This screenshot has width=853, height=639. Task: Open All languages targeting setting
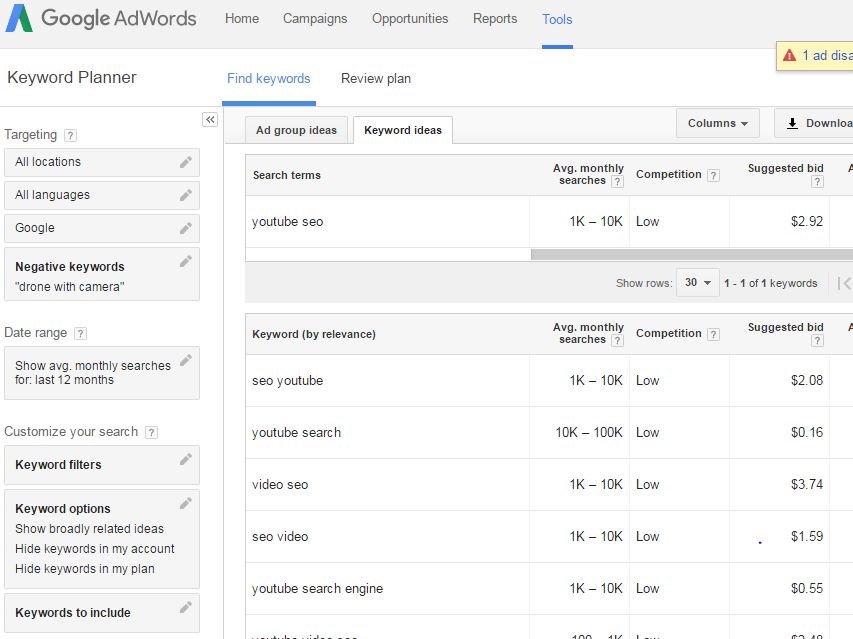coord(102,195)
